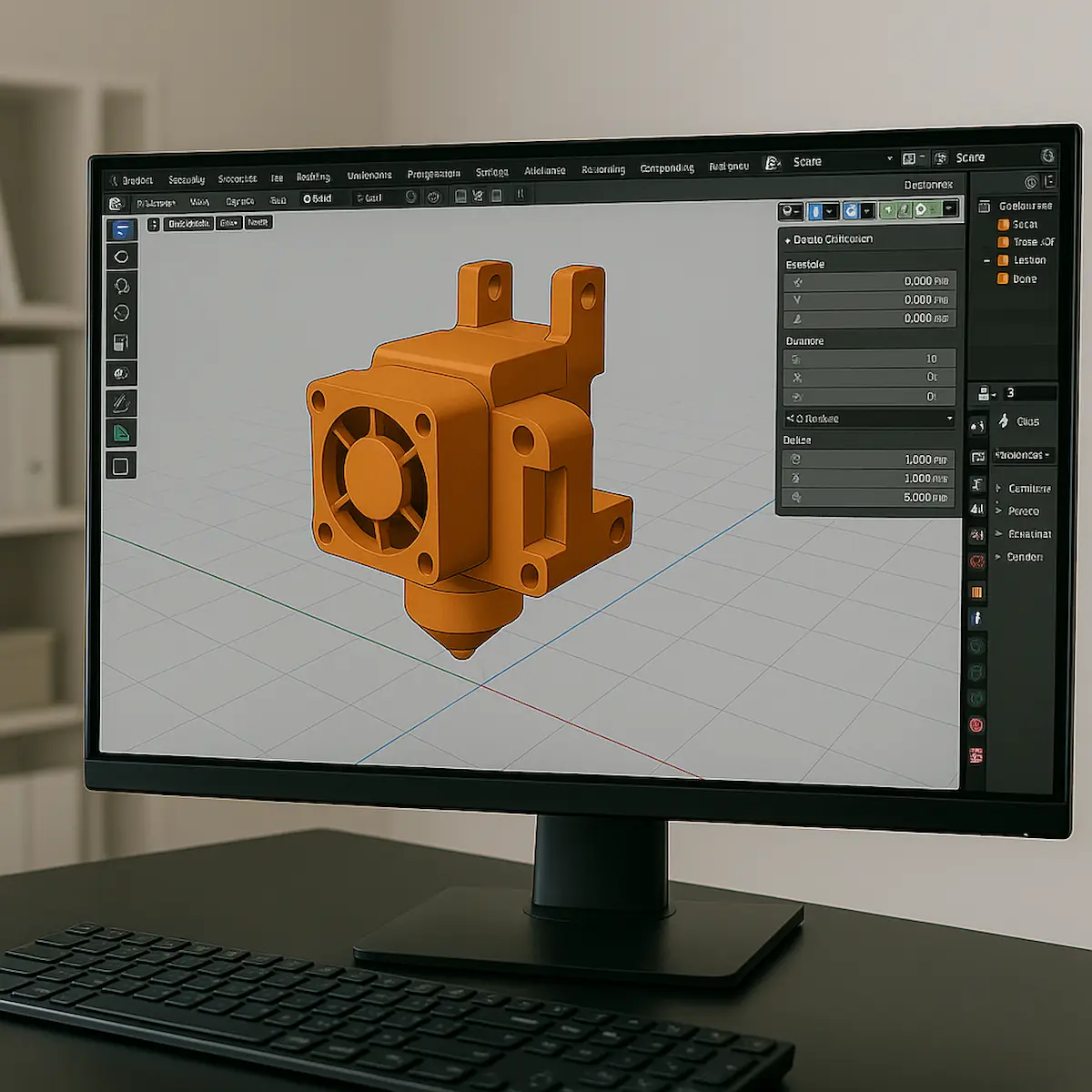Adjust the 5,000 value field
Image resolution: width=1092 pixels, height=1092 pixels.
point(869,498)
